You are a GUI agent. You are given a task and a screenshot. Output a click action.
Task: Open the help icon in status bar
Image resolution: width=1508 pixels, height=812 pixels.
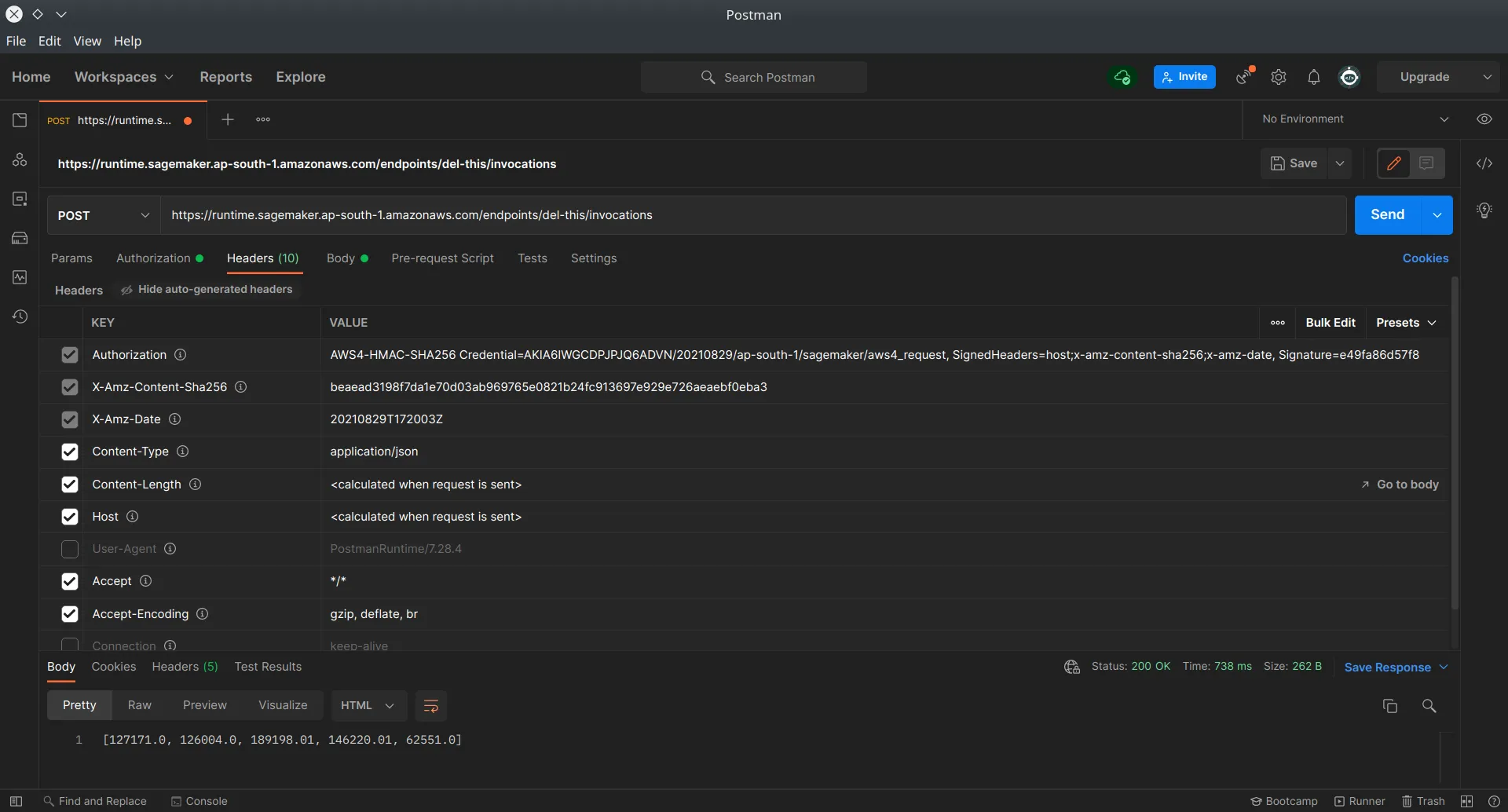coord(1494,801)
